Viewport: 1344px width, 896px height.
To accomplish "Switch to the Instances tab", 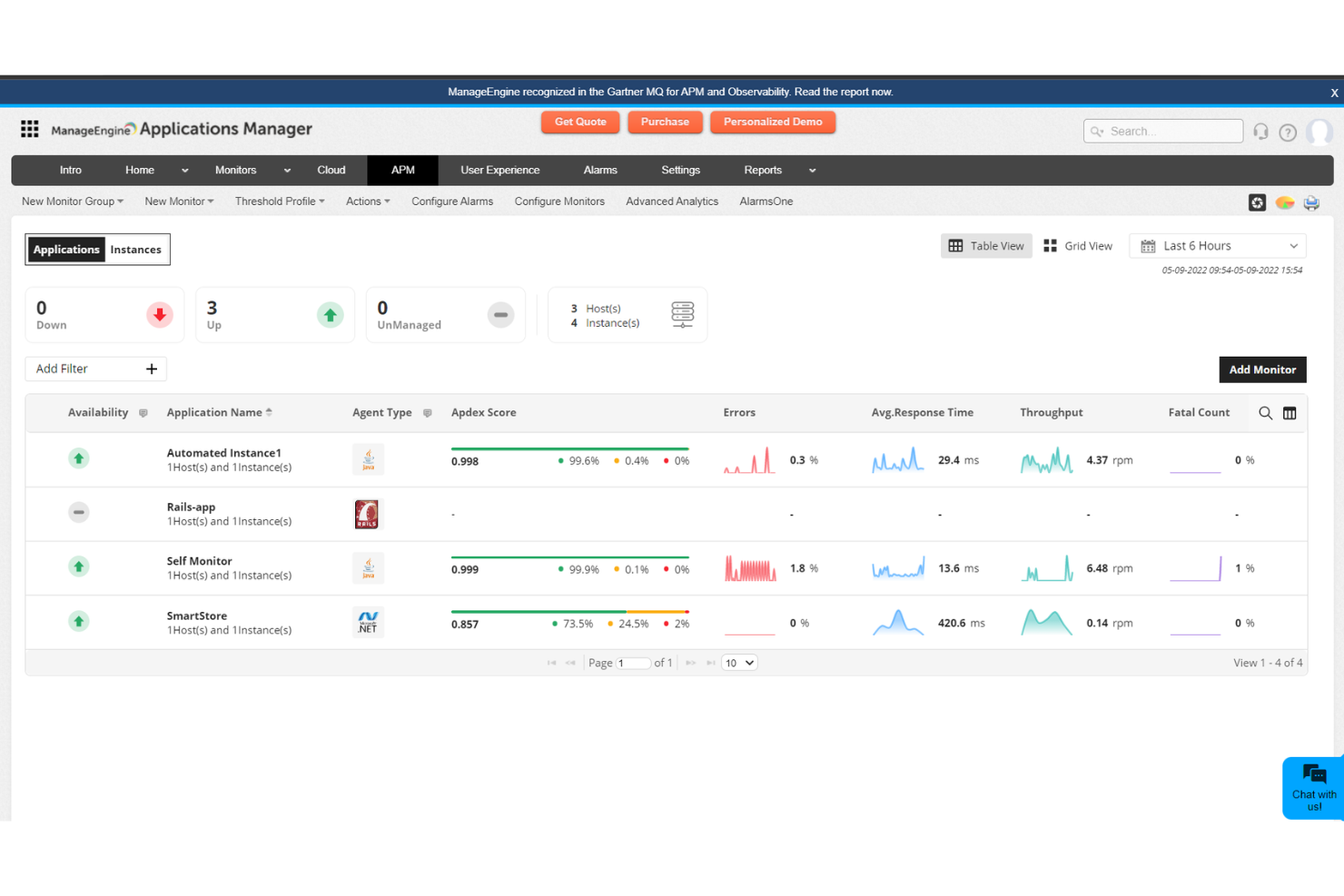I will pyautogui.click(x=135, y=249).
